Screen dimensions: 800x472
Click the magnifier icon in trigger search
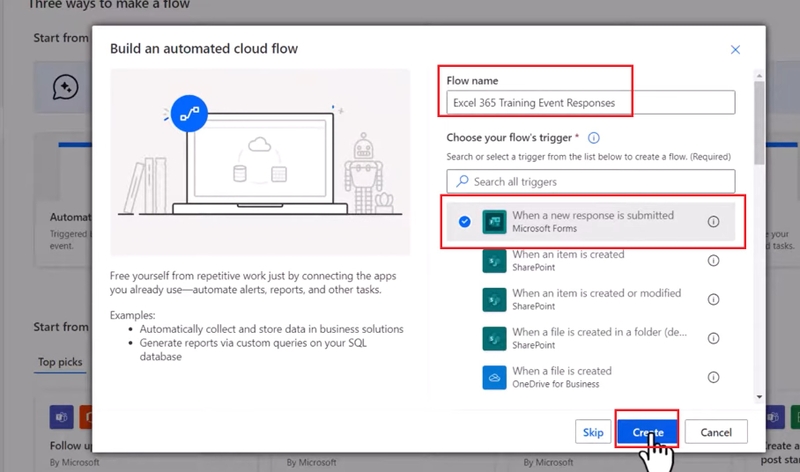point(462,181)
